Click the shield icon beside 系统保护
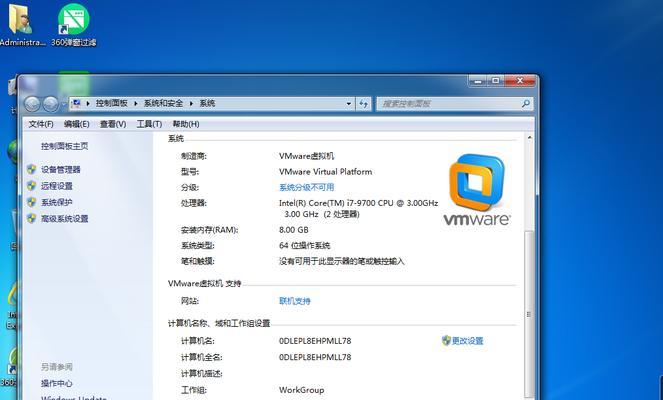This screenshot has height=400, width=663. 31,202
